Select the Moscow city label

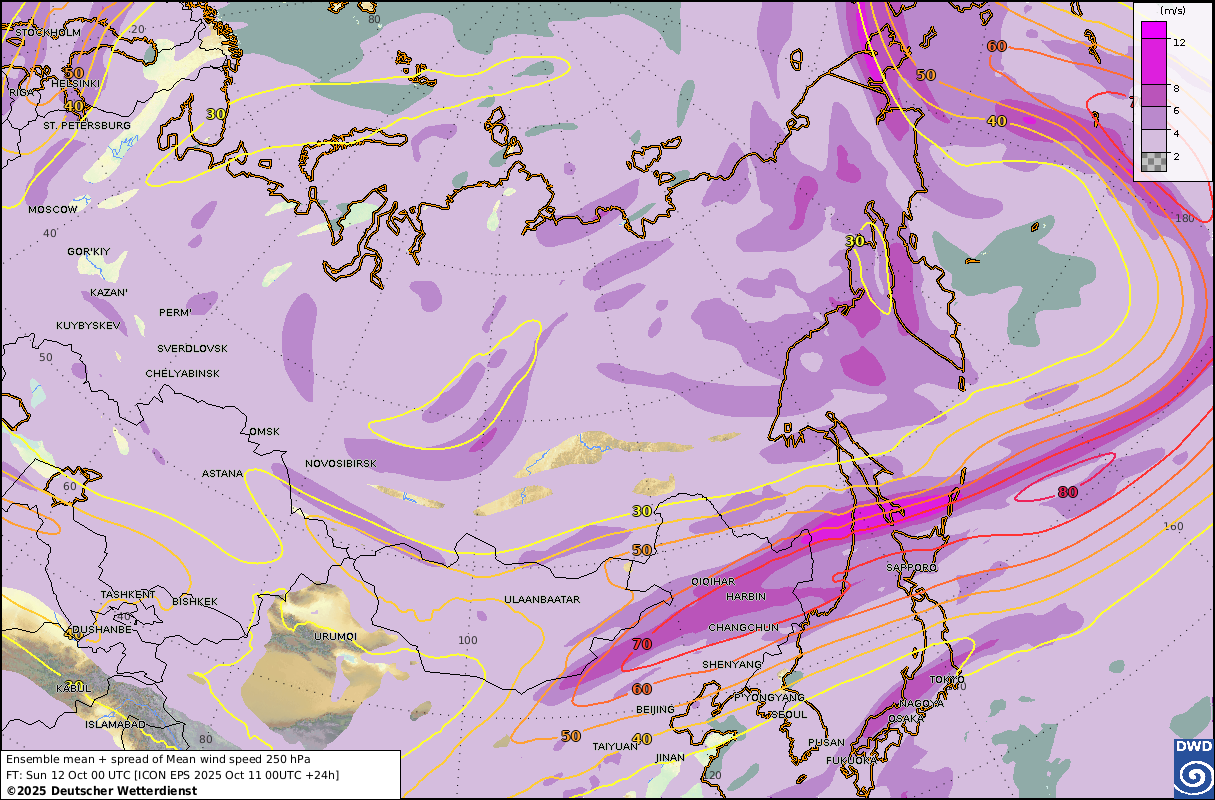(x=52, y=210)
